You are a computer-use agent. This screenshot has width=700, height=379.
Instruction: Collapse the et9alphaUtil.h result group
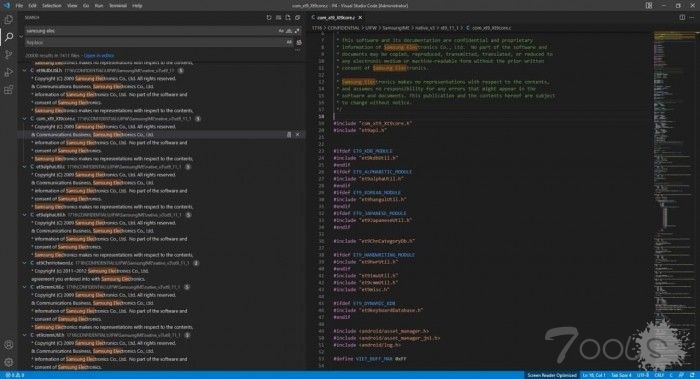[x=25, y=215]
